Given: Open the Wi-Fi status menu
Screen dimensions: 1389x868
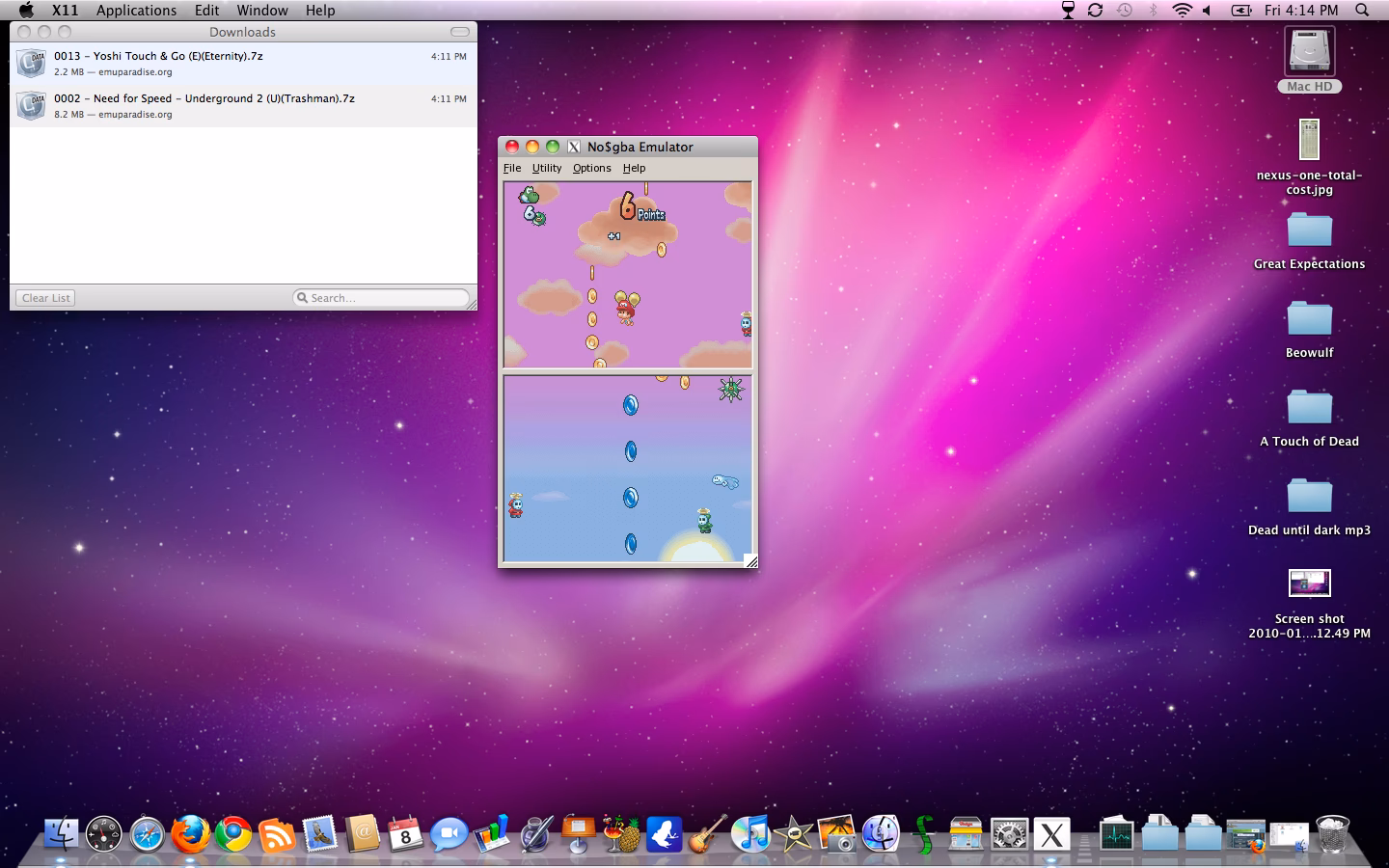Looking at the screenshot, I should [1182, 10].
